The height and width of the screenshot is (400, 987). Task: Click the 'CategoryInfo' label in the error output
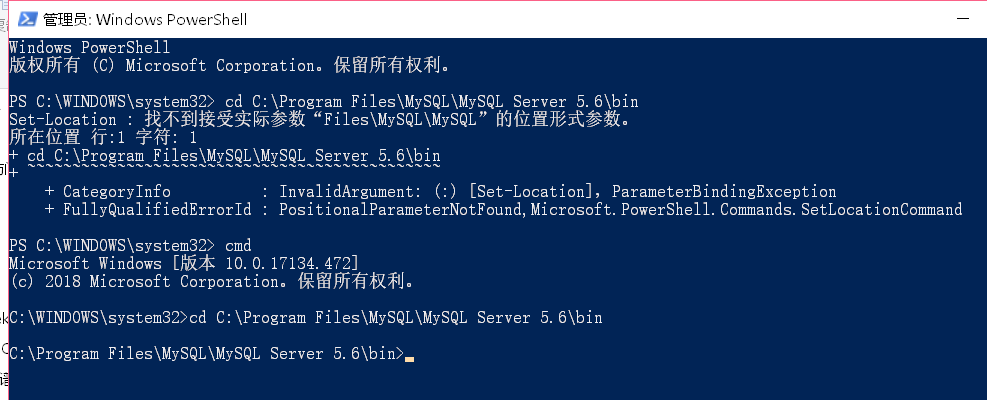coord(116,192)
